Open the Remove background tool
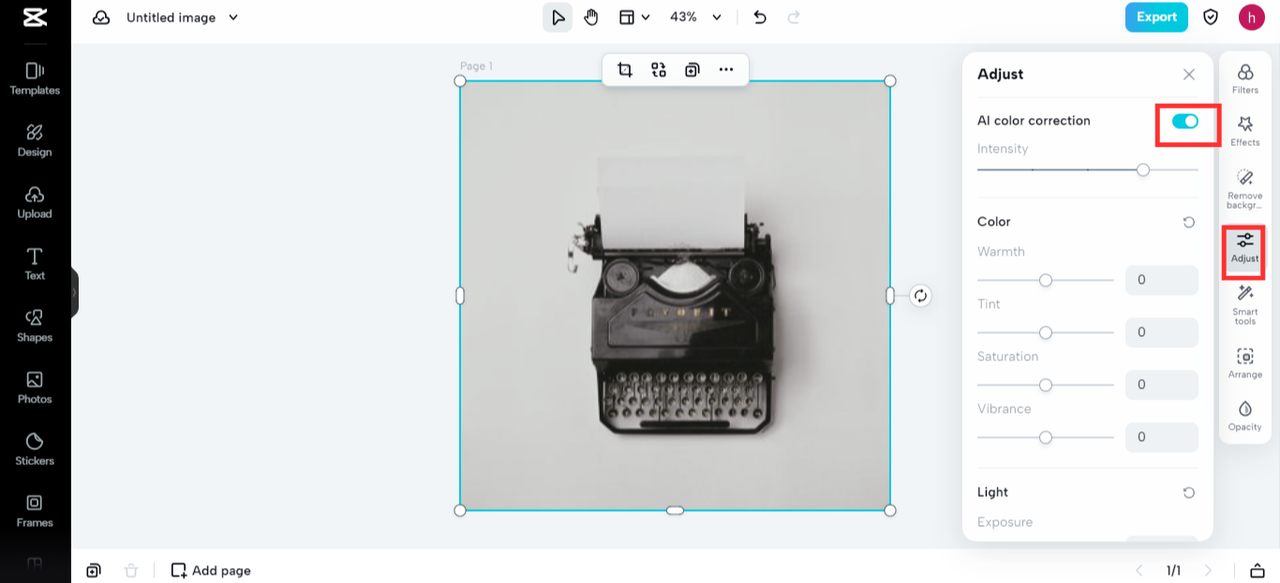Screen dimensions: 1280x583 1245,188
